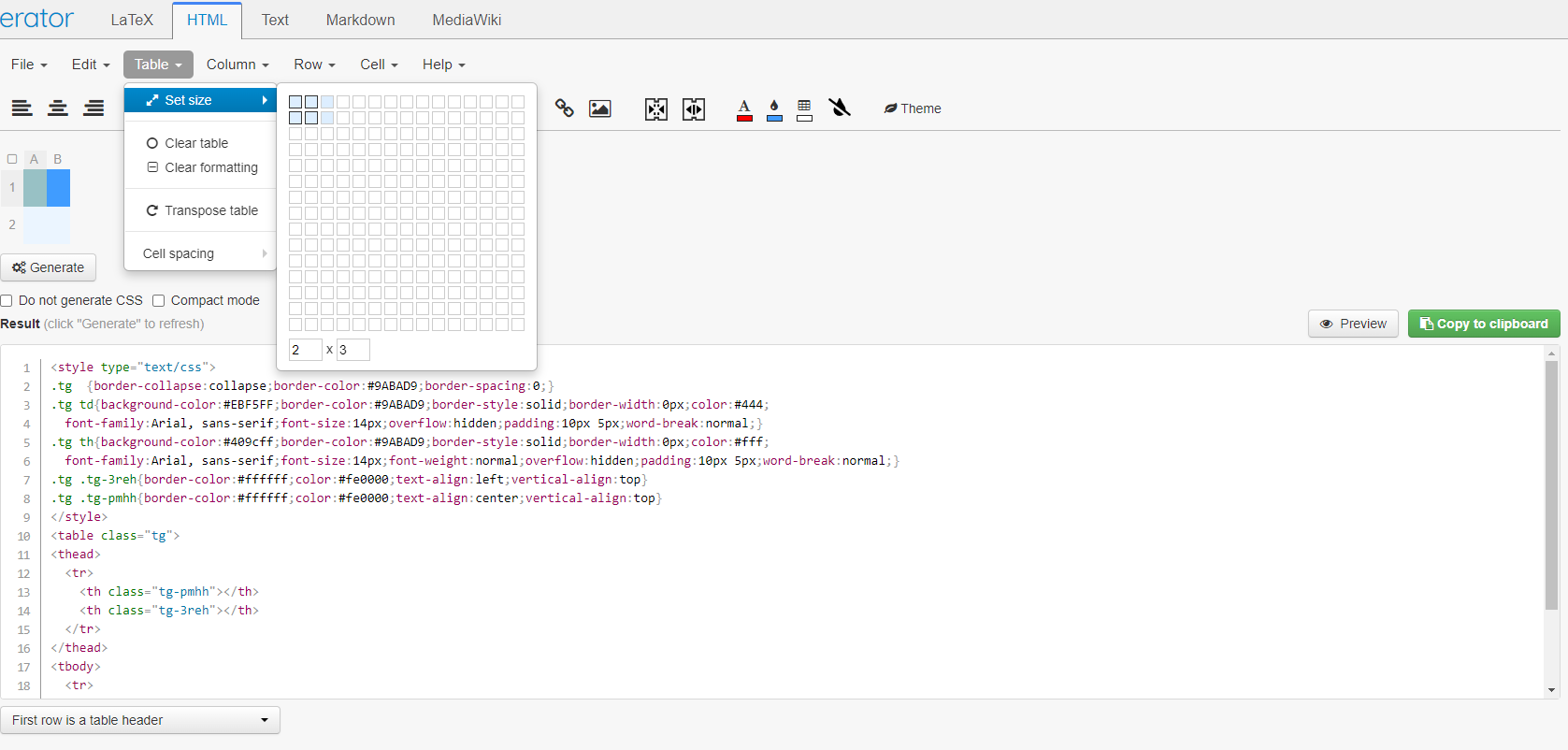Toggle the Compact mode checkbox

tap(159, 300)
